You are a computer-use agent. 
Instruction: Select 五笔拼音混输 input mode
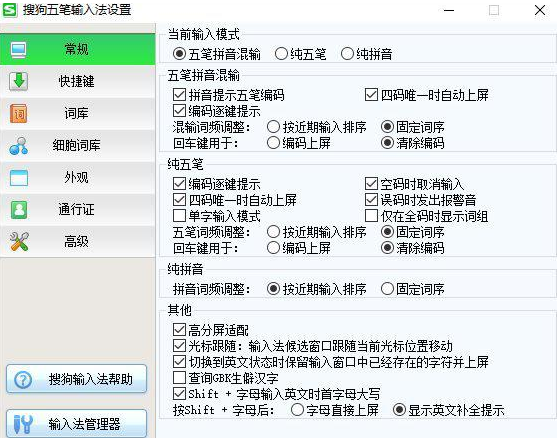click(179, 54)
